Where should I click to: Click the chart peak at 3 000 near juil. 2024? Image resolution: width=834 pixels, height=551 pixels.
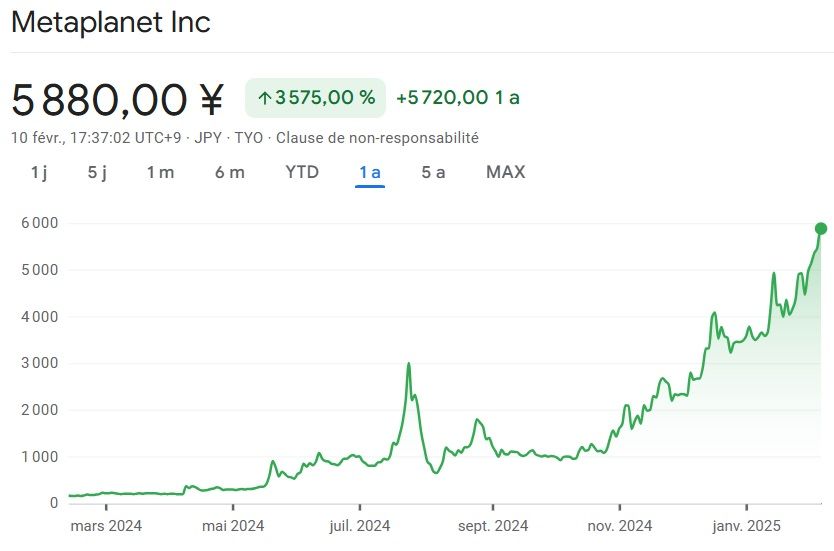coord(408,364)
